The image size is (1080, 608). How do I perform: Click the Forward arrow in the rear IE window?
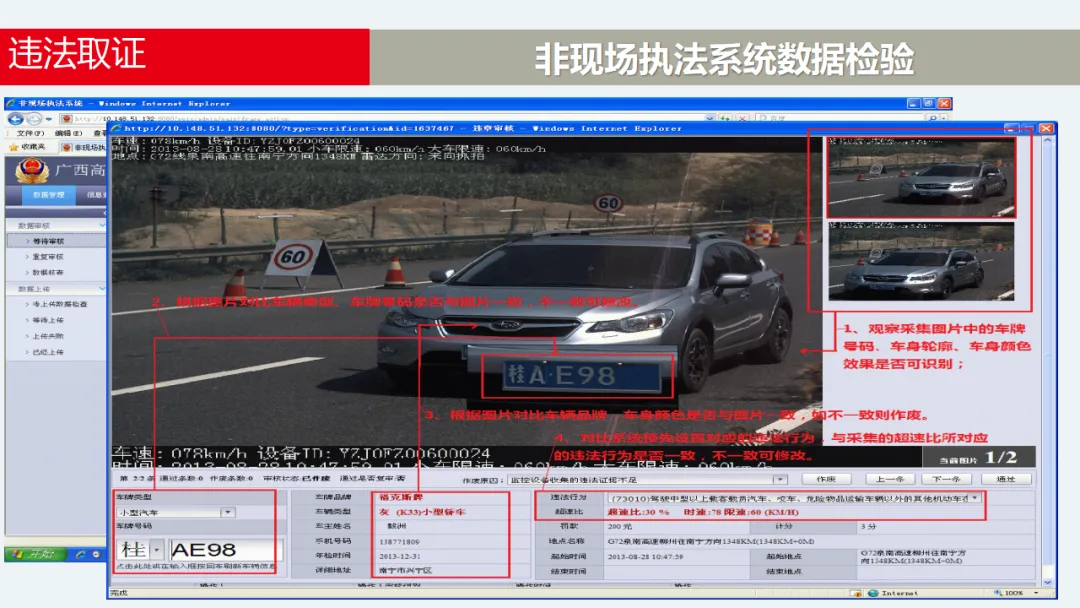[x=33, y=118]
